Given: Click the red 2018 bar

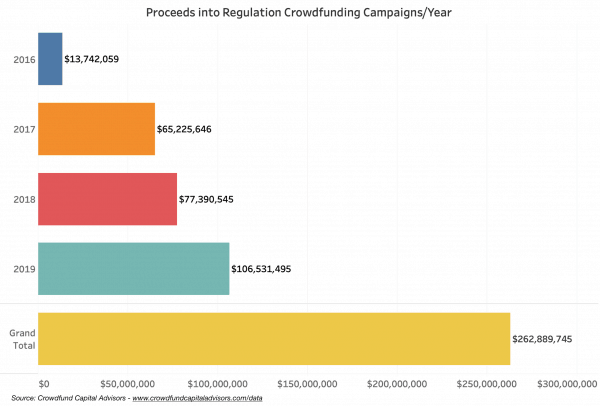Looking at the screenshot, I should [107, 199].
